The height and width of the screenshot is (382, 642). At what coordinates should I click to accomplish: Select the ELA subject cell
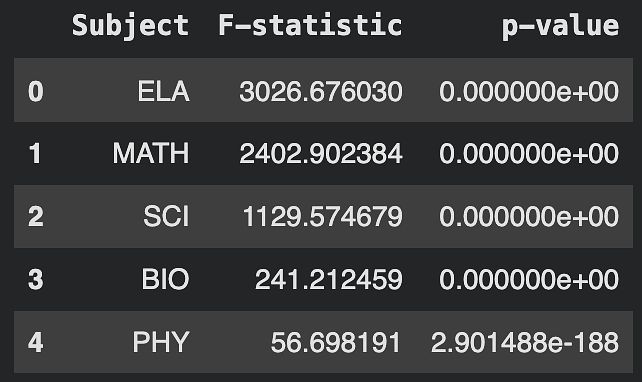[x=164, y=91]
